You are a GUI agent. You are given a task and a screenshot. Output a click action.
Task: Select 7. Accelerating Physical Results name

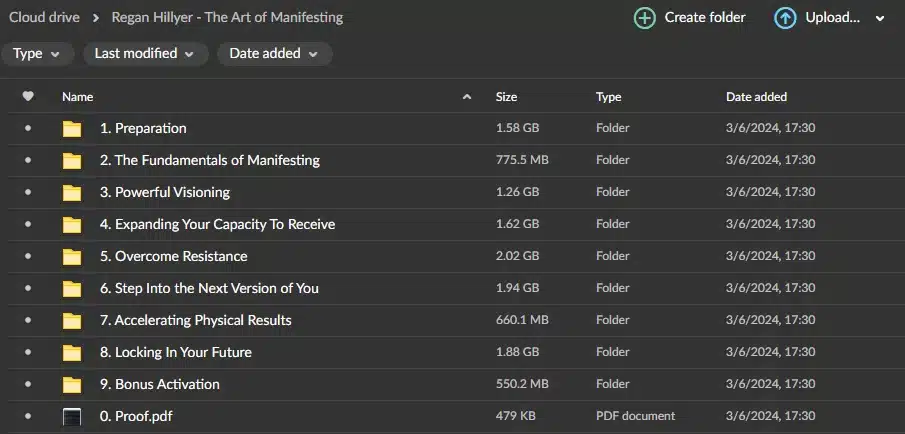[x=196, y=320]
